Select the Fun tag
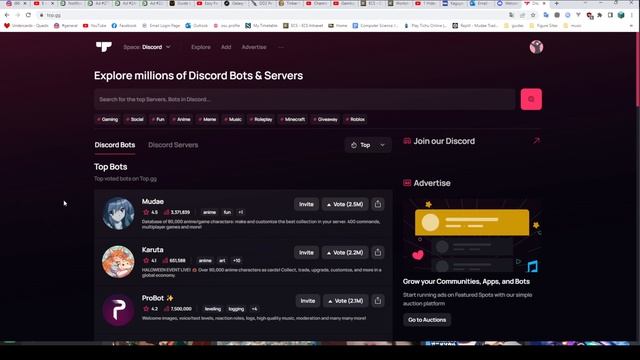Image resolution: width=640 pixels, height=360 pixels. pyautogui.click(x=158, y=119)
